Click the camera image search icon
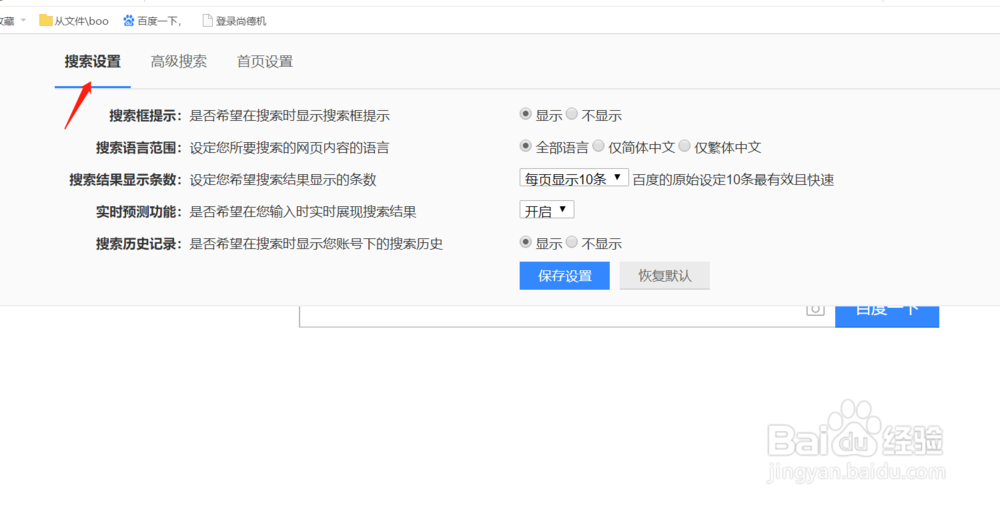This screenshot has width=1000, height=506. coord(815,309)
